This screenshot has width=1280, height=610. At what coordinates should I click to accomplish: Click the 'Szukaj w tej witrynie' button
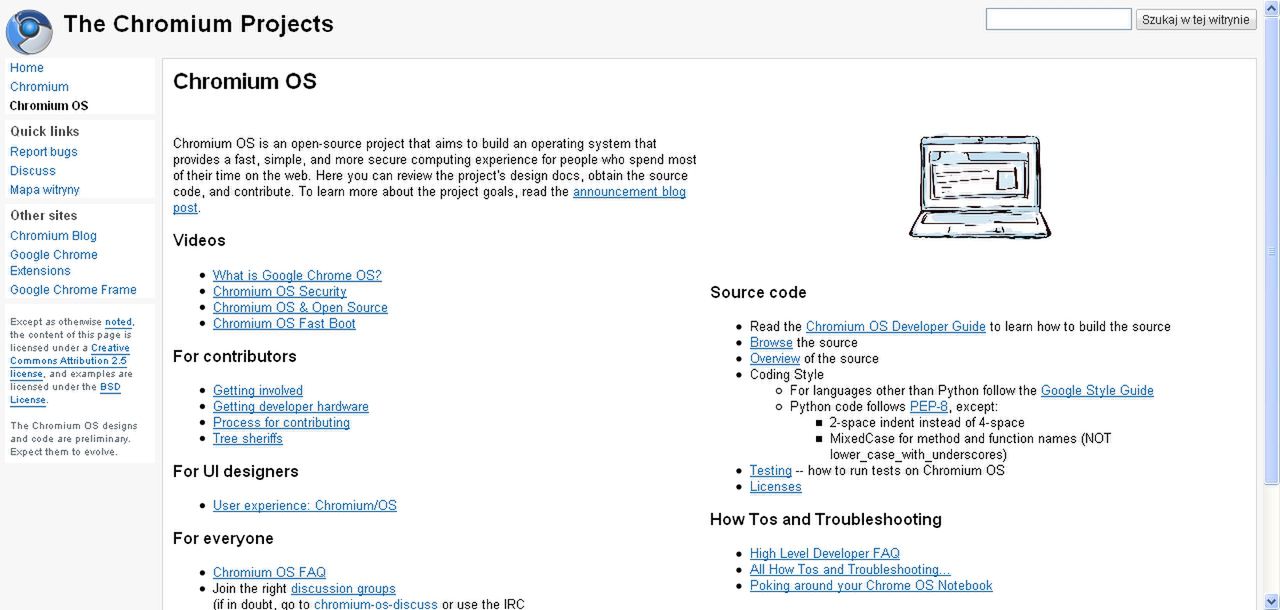[1196, 19]
